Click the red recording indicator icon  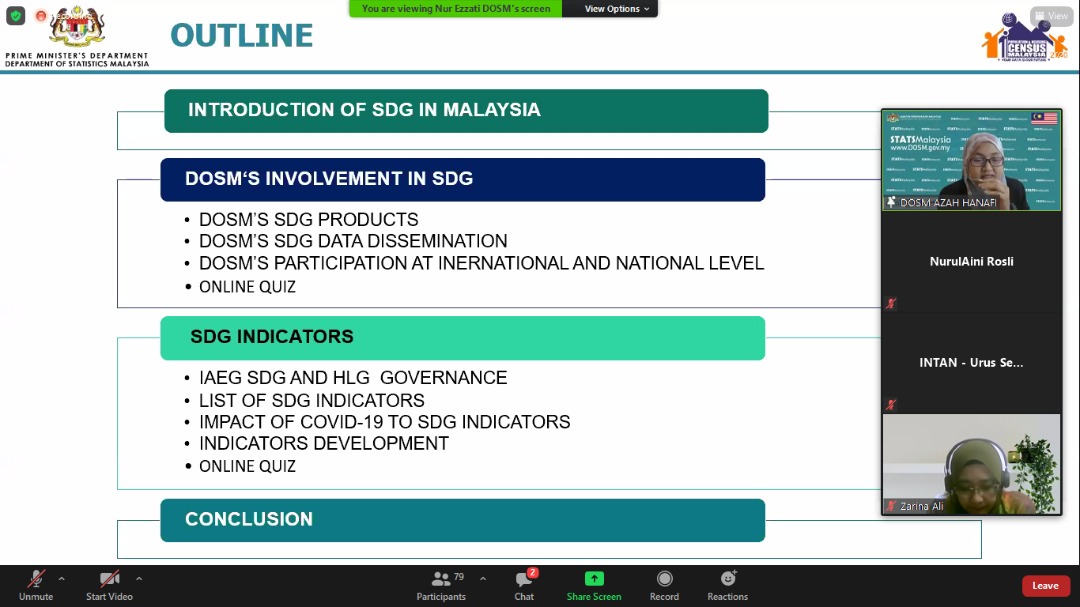(x=41, y=16)
